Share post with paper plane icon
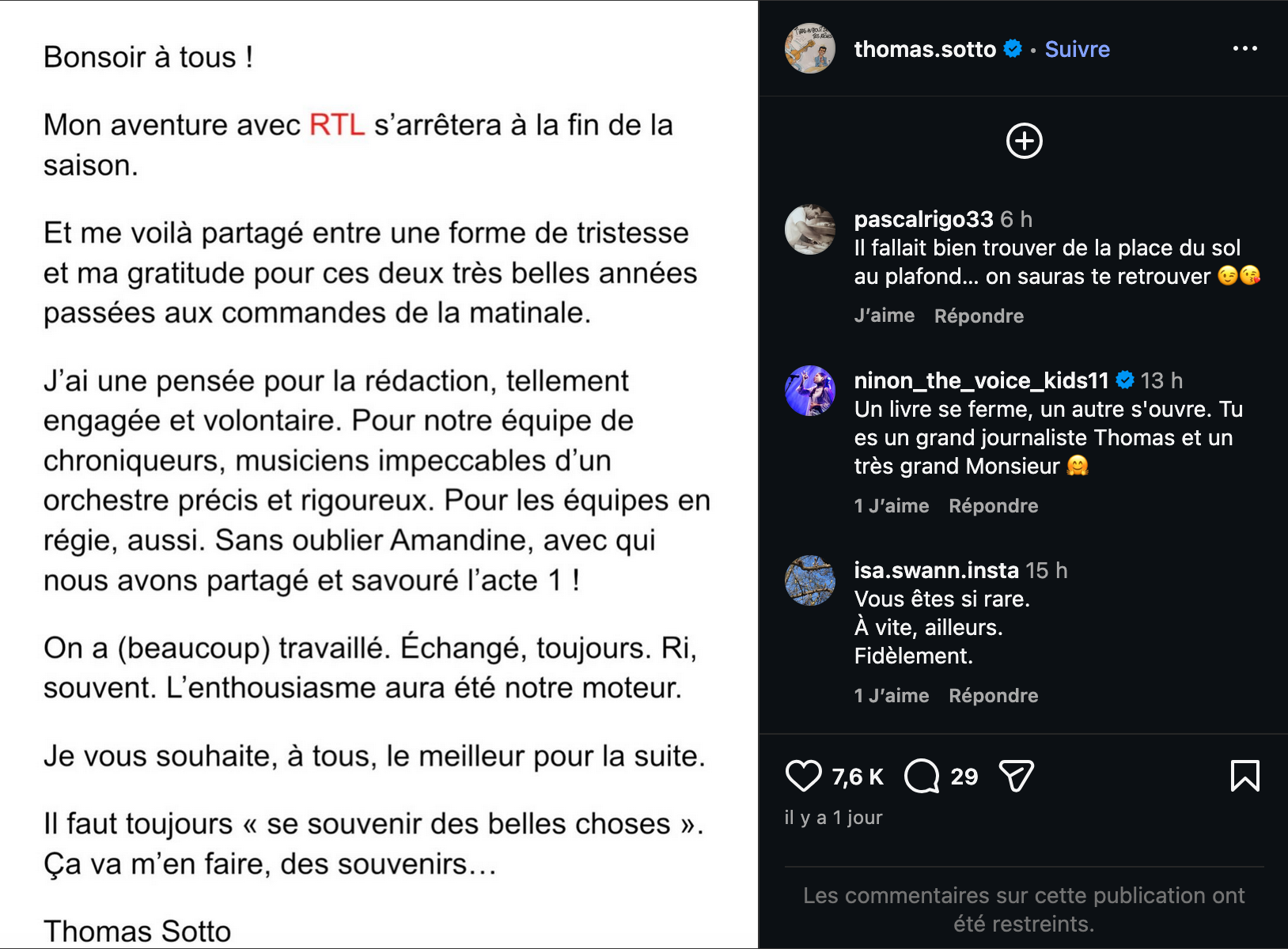1288x949 pixels. [x=1017, y=776]
